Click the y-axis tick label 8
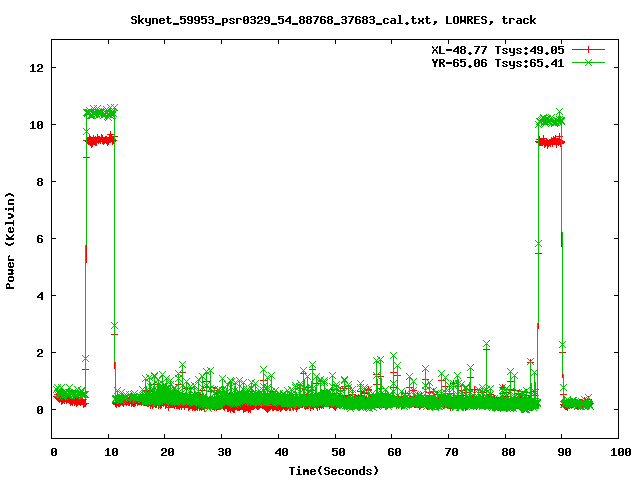640x480 pixels. 40,182
